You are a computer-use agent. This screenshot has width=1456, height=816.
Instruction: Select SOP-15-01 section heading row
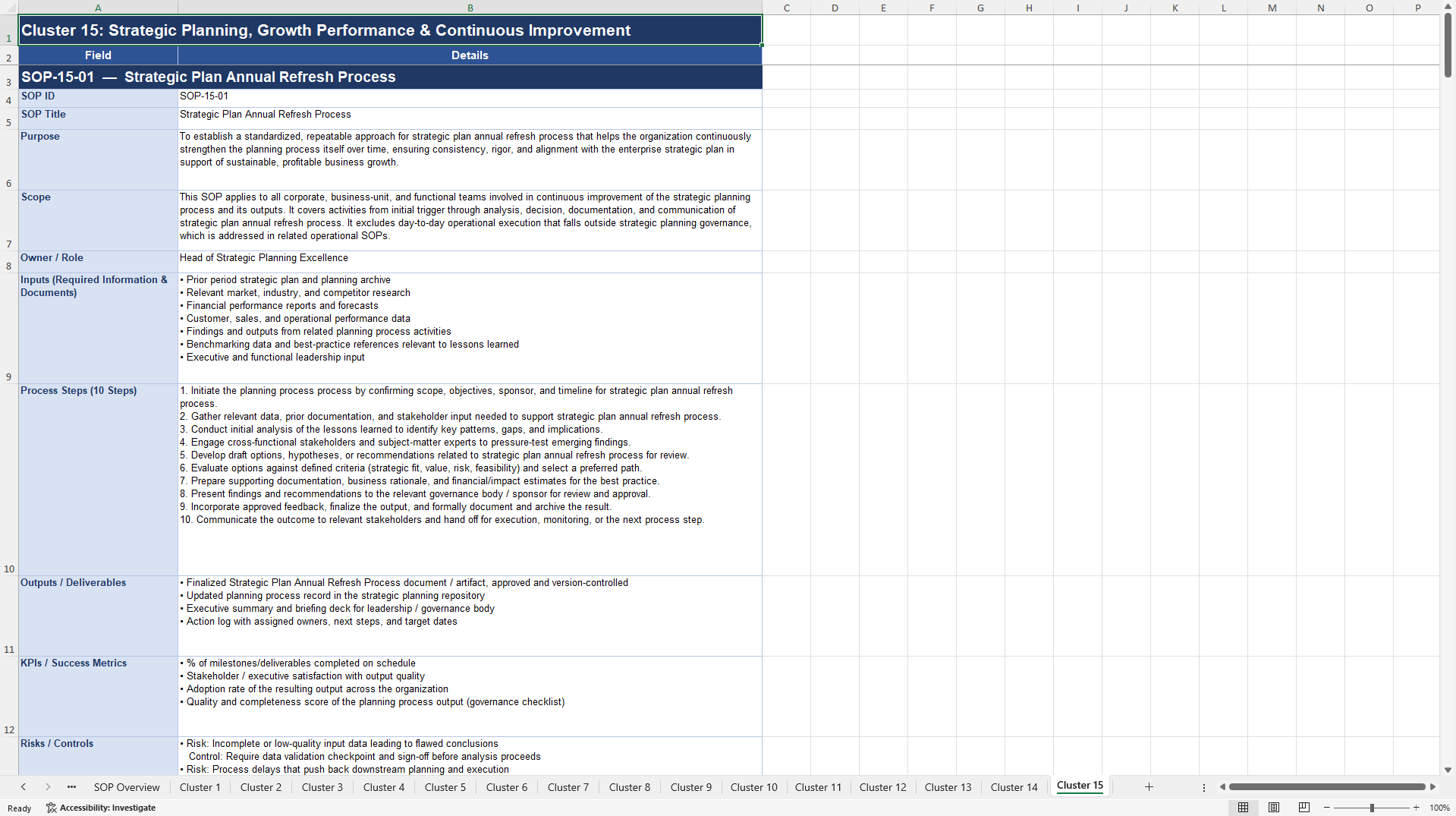click(x=390, y=77)
